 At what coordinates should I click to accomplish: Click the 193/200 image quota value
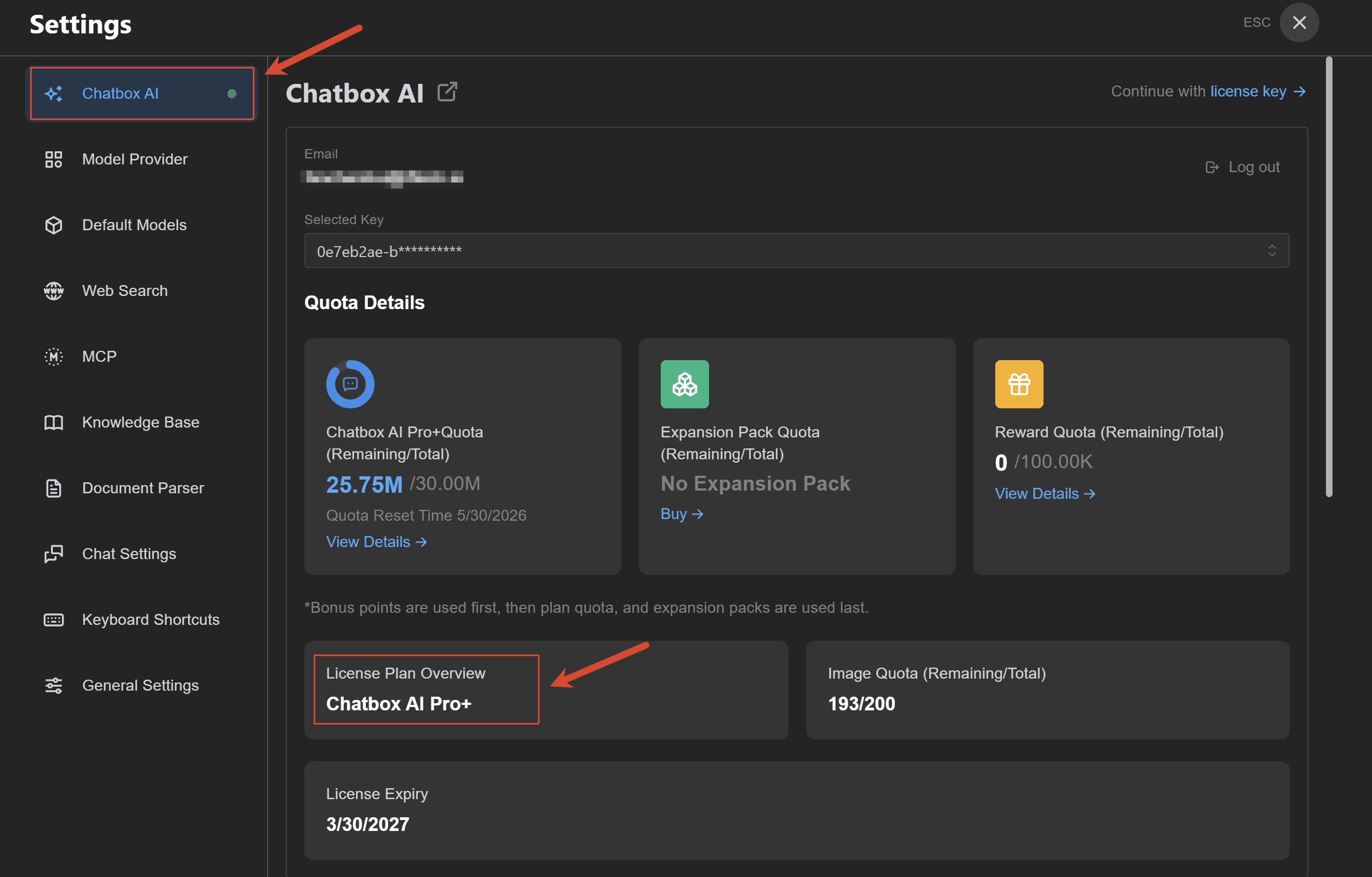tap(861, 704)
